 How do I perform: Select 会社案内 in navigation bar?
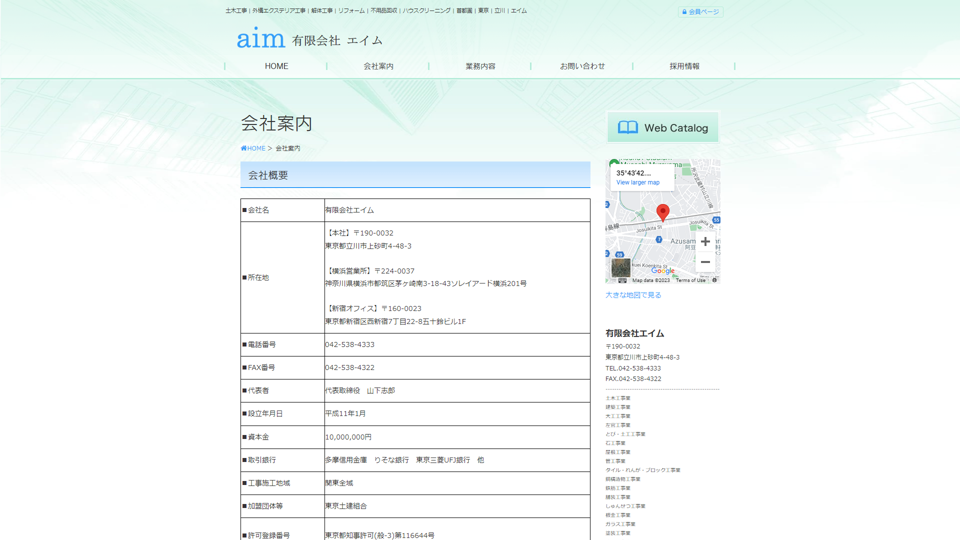click(378, 66)
